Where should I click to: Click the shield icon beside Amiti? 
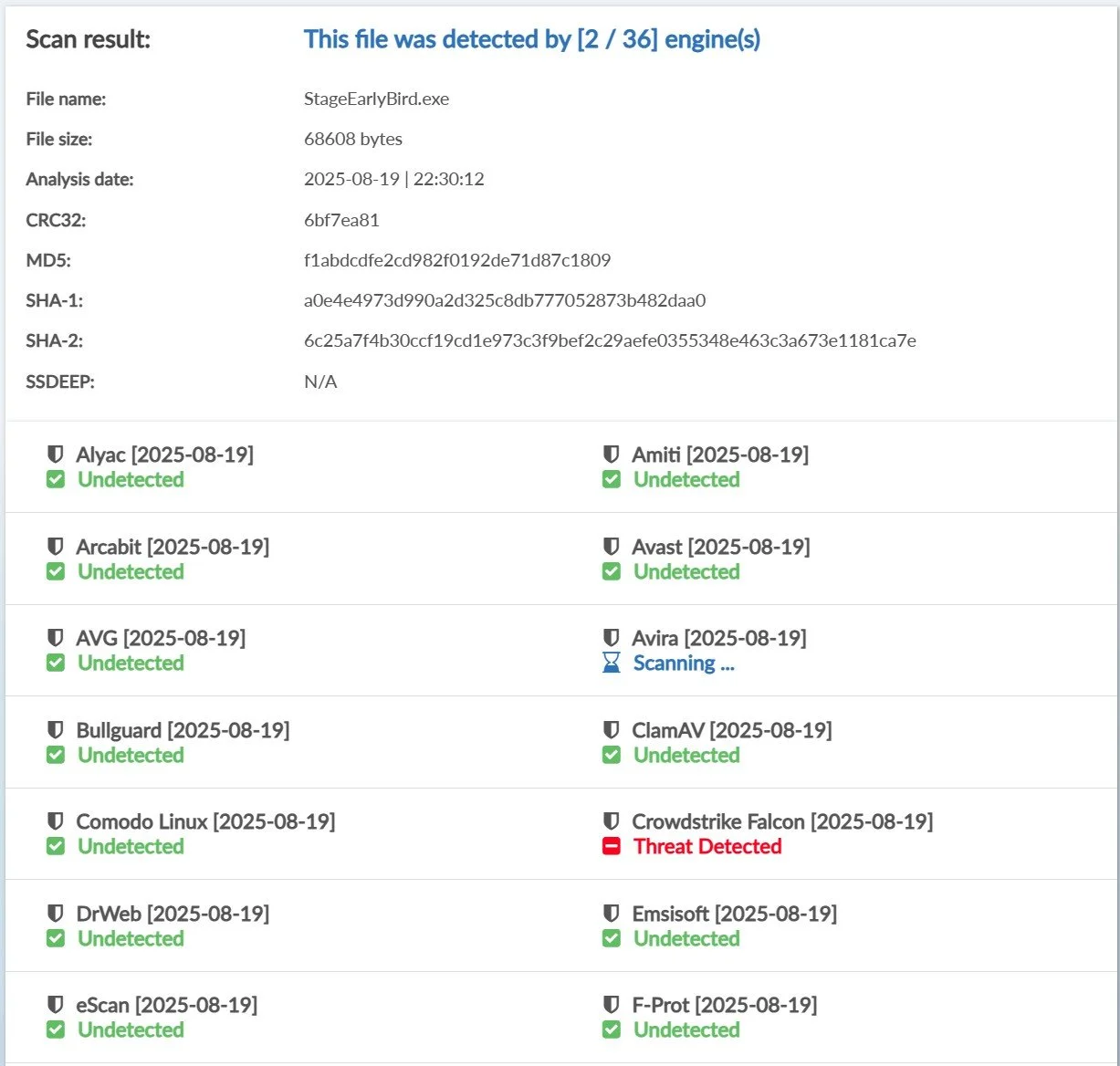[612, 454]
